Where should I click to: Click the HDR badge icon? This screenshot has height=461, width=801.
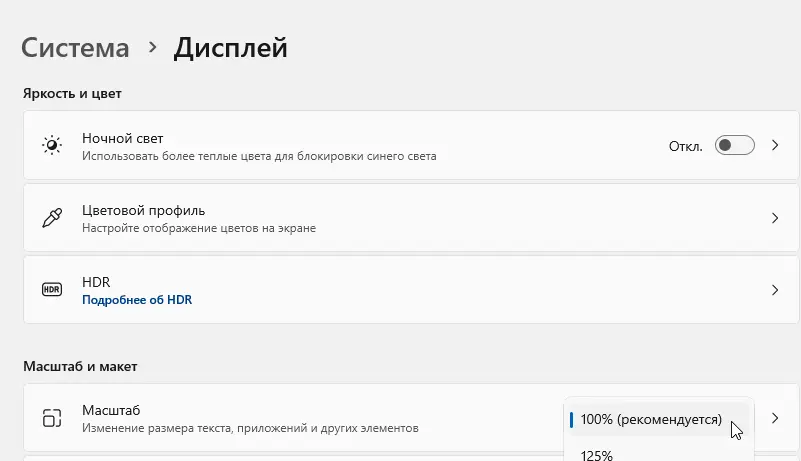point(52,290)
